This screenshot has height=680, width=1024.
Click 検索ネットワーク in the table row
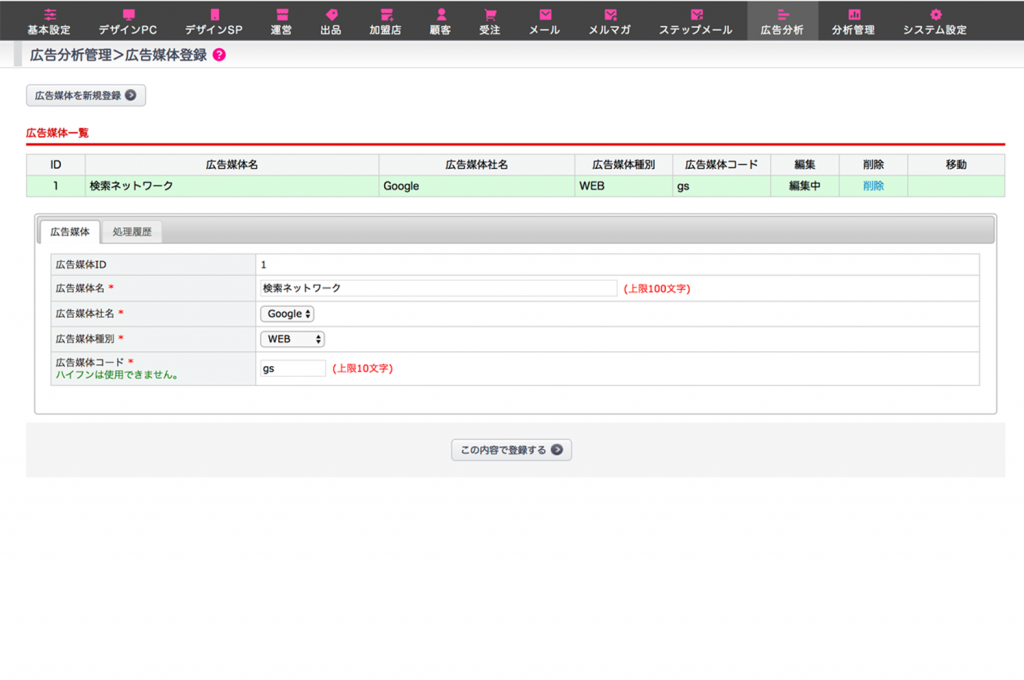131,186
